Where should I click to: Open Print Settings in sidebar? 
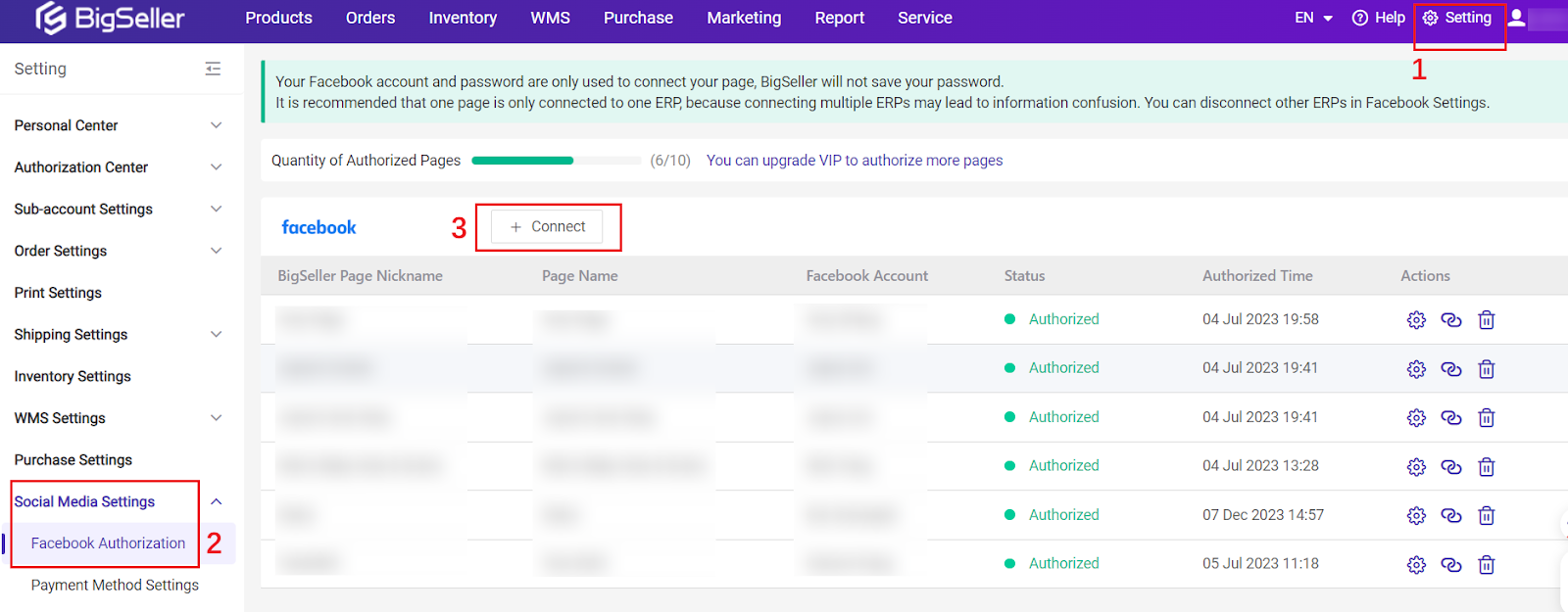click(x=58, y=293)
